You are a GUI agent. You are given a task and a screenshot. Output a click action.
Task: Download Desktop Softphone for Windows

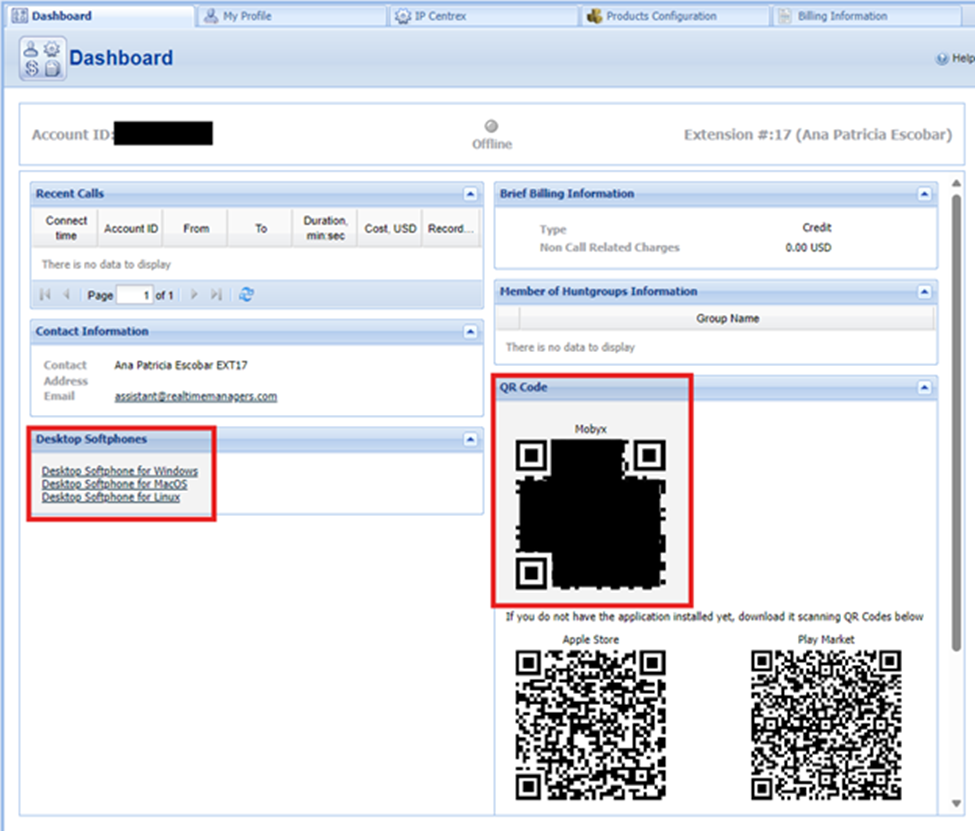coord(120,471)
